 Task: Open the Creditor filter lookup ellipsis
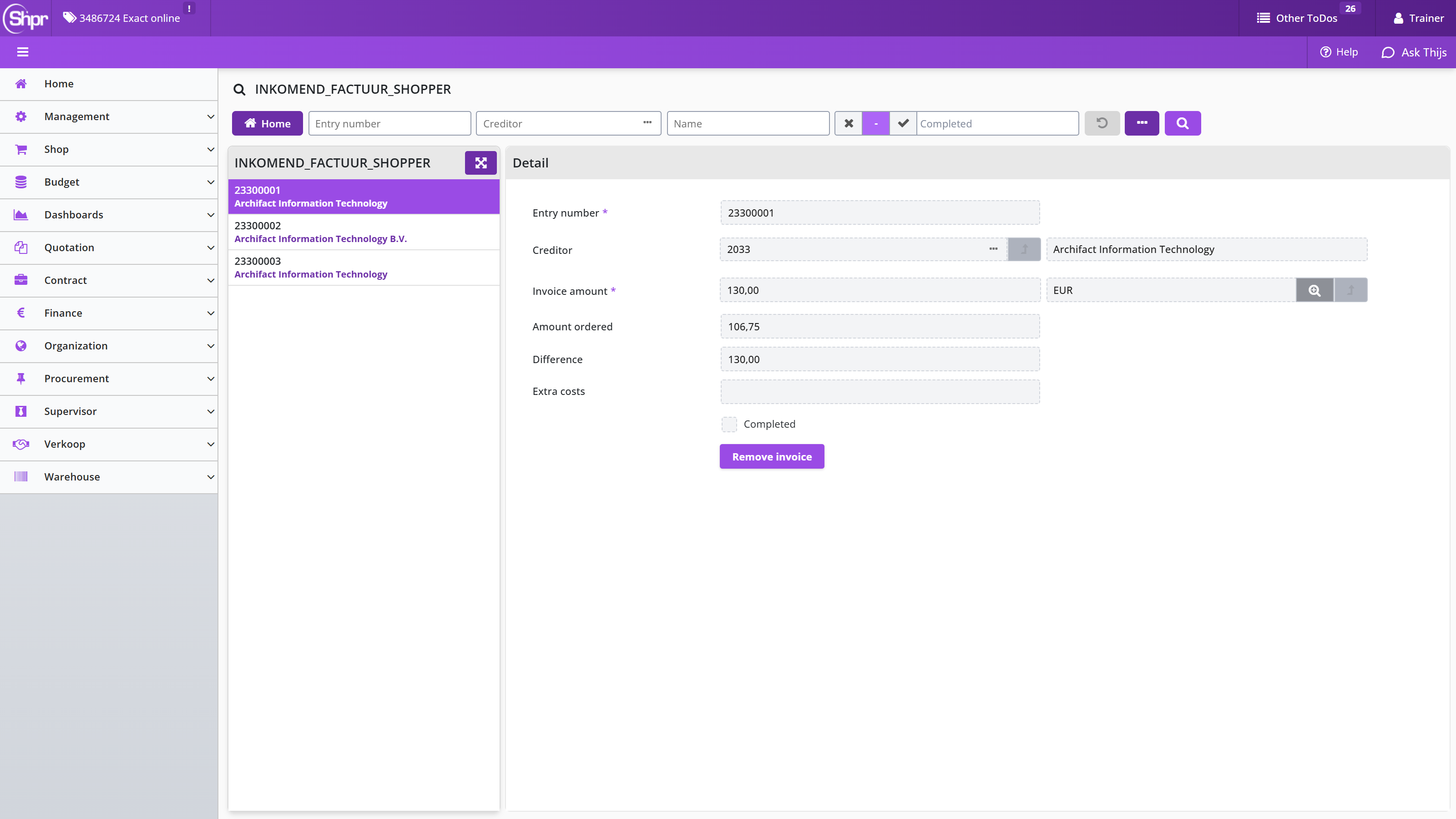(x=647, y=123)
